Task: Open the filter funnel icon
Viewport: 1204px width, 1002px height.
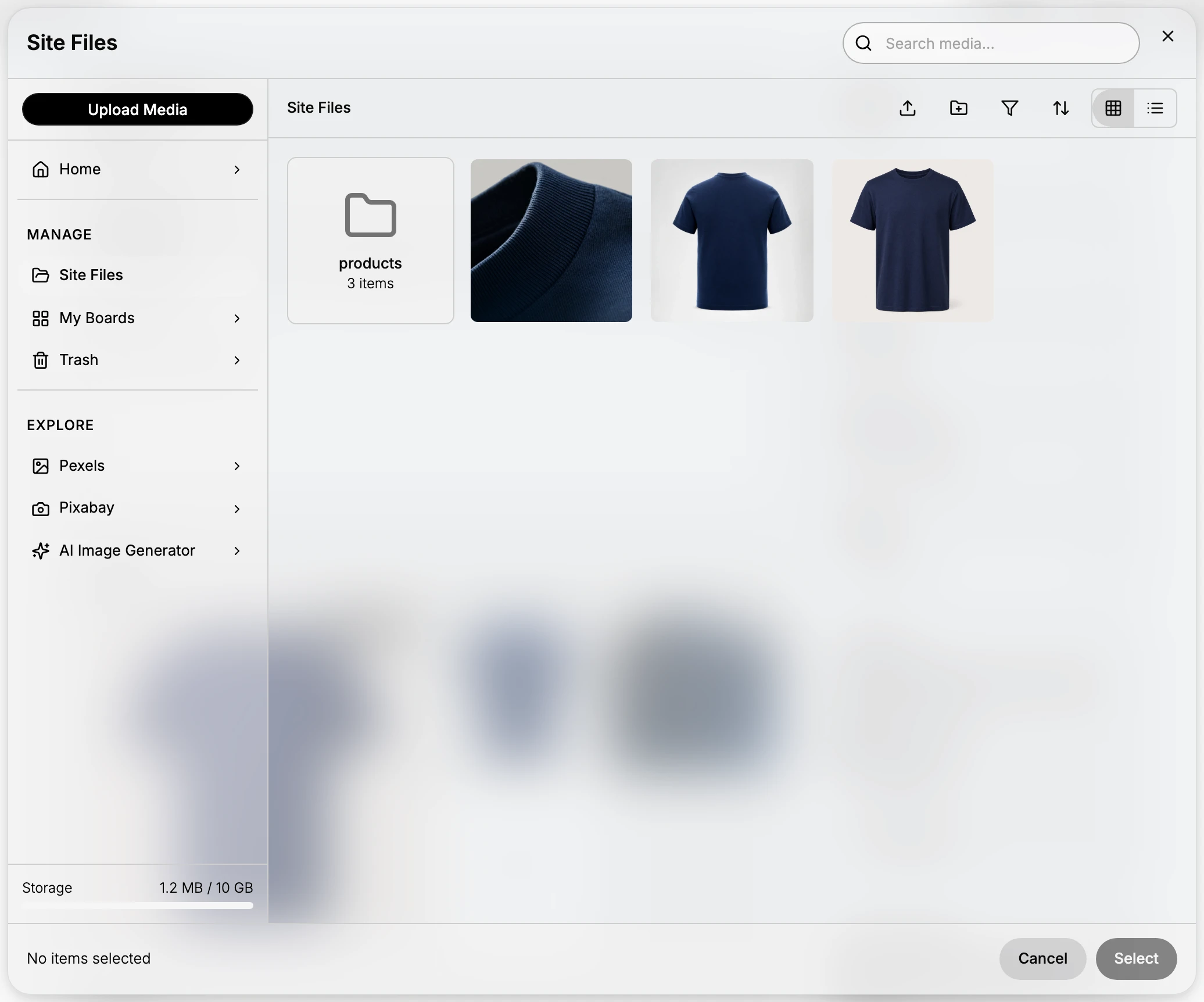Action: [1010, 108]
